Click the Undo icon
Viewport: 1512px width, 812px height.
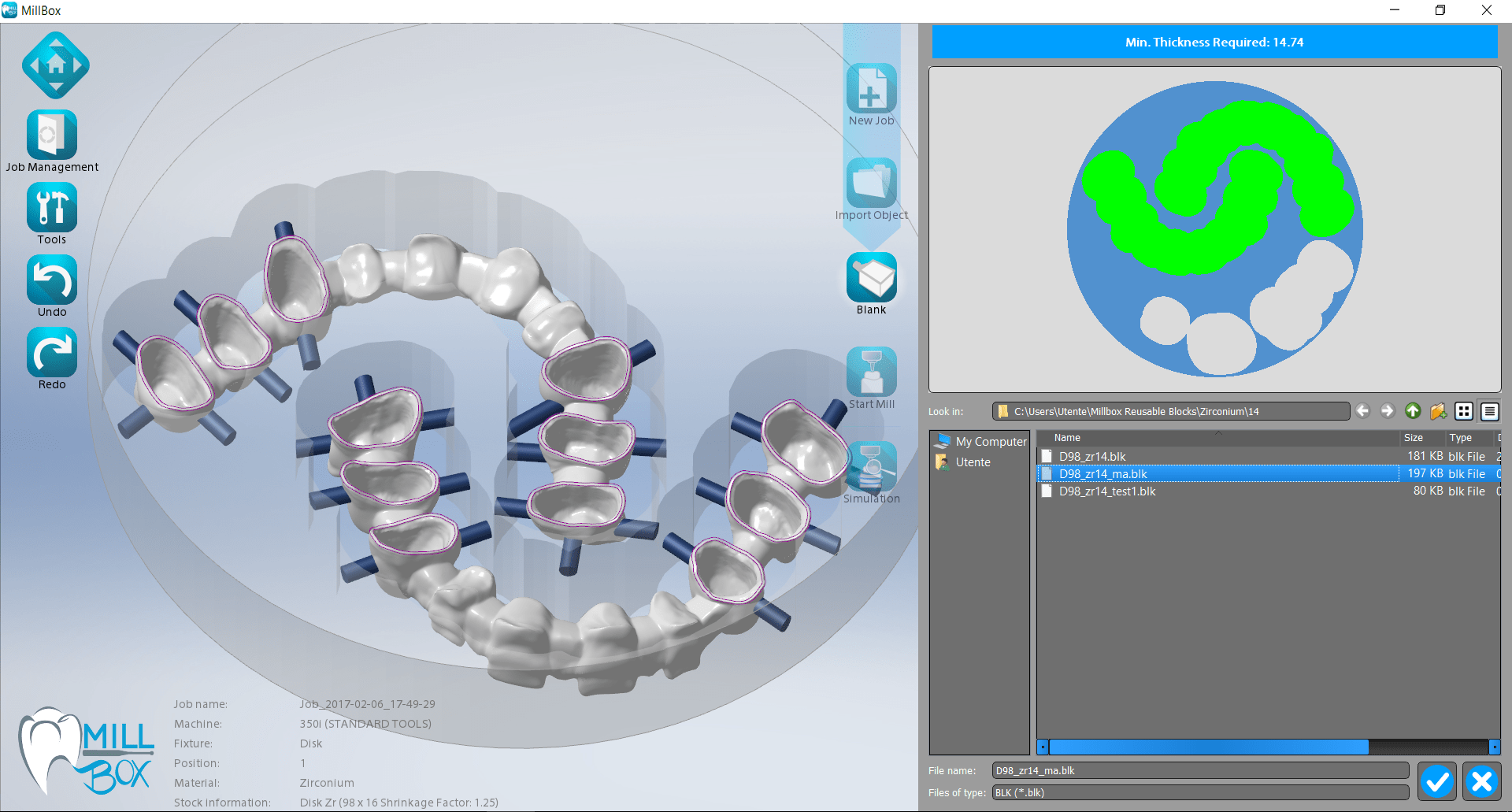tap(52, 280)
